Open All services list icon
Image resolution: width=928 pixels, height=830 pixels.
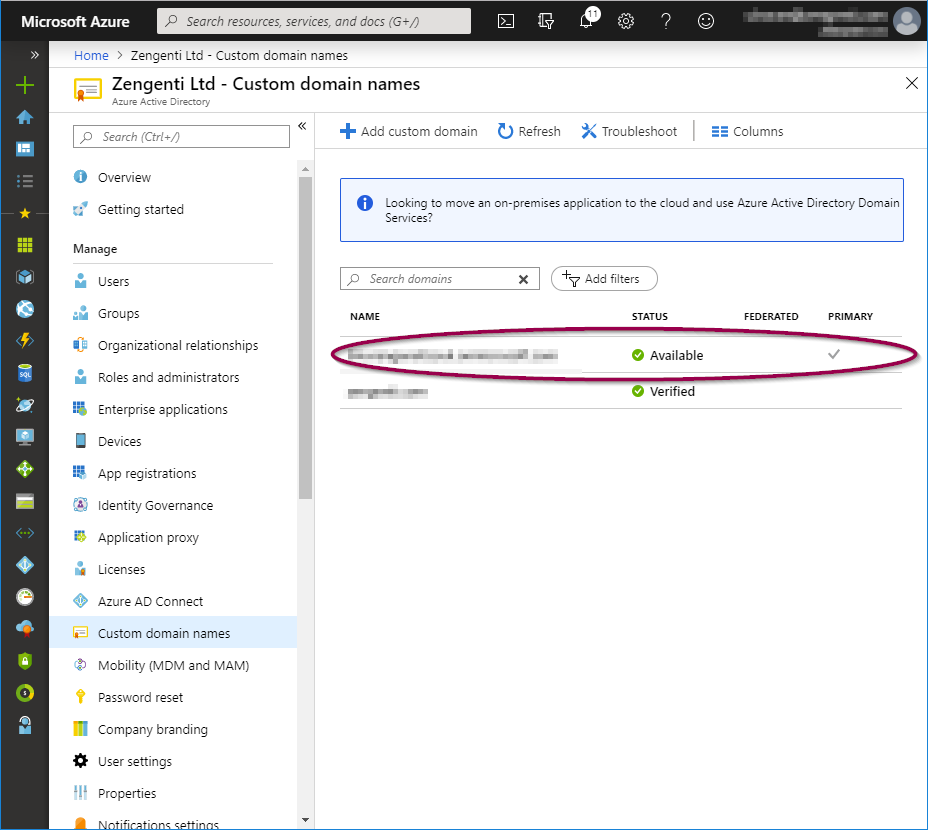25,181
